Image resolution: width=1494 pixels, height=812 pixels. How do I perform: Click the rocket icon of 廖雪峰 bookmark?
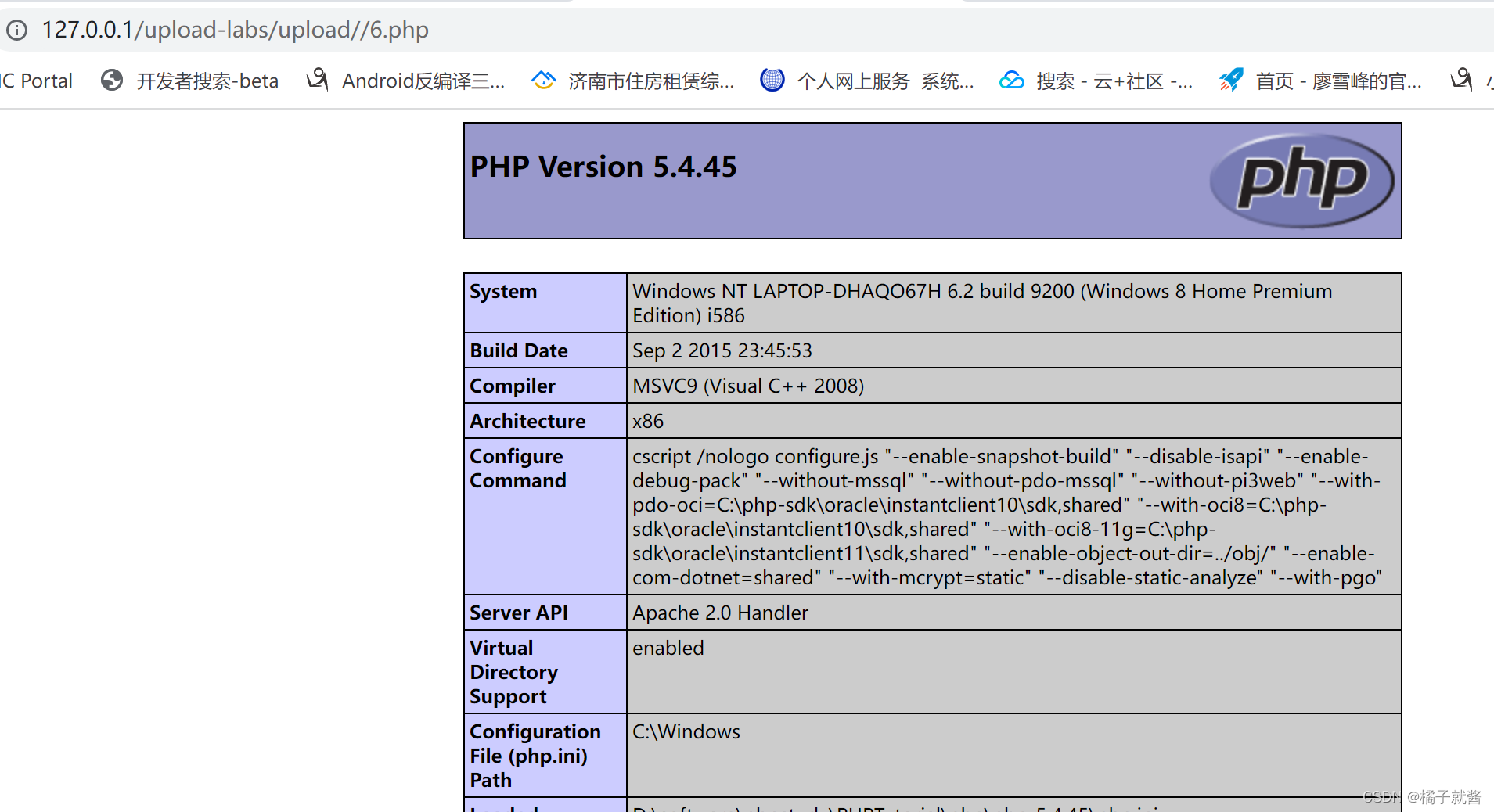[x=1231, y=80]
